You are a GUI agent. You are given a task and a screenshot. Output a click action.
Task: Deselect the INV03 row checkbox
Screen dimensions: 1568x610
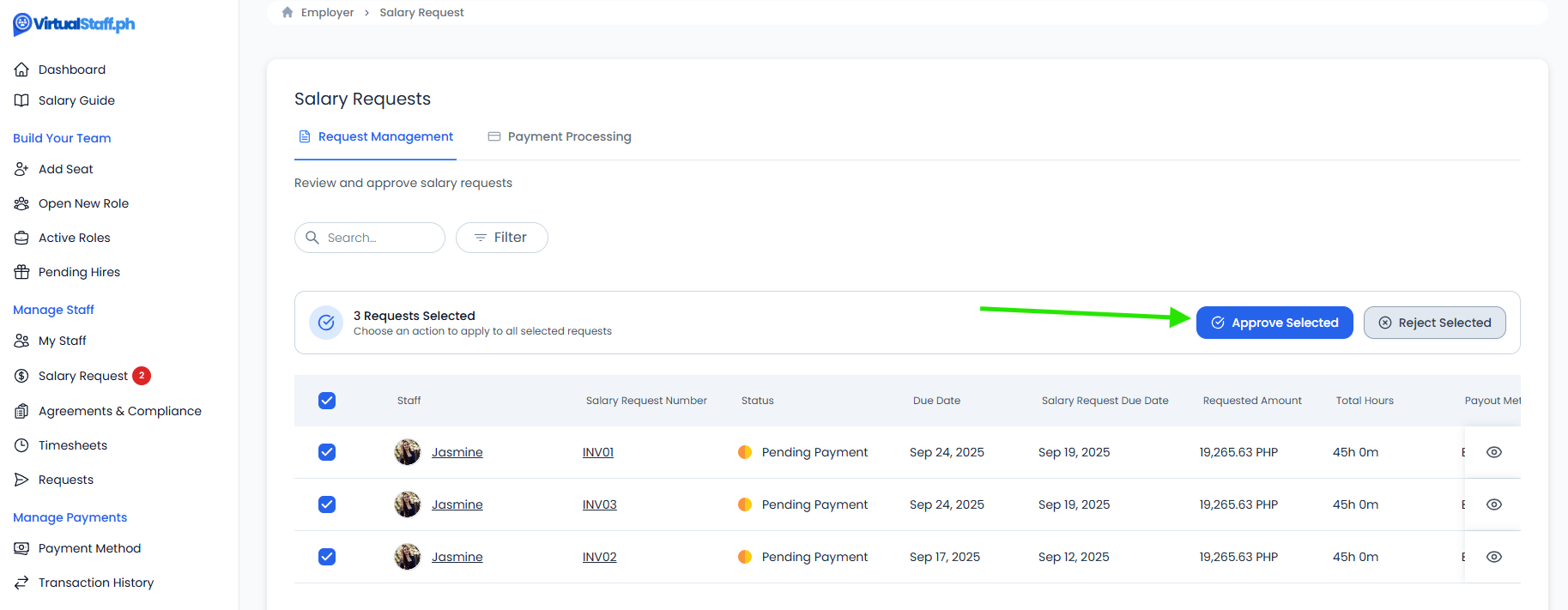coord(327,504)
